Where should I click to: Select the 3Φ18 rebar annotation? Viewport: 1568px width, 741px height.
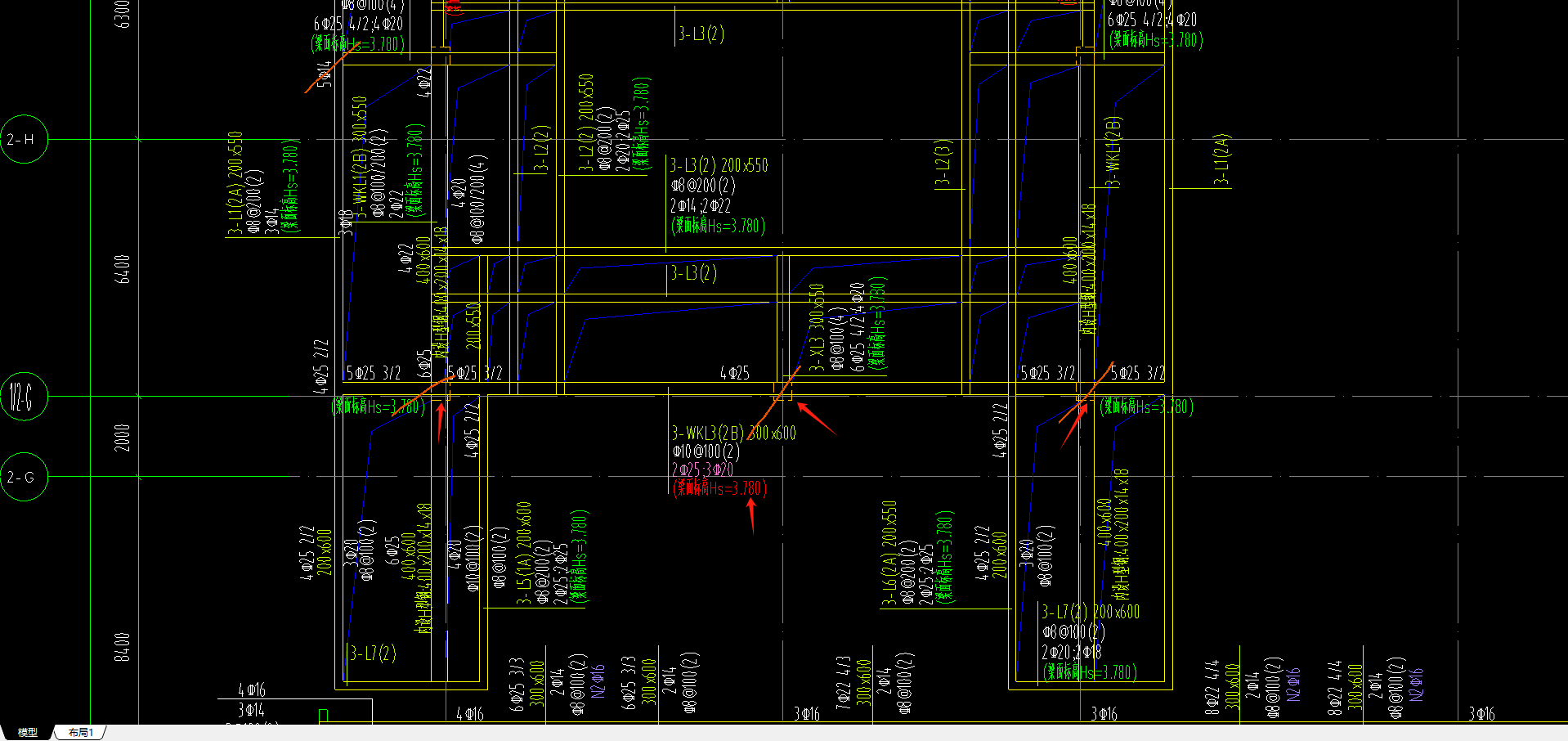347,222
